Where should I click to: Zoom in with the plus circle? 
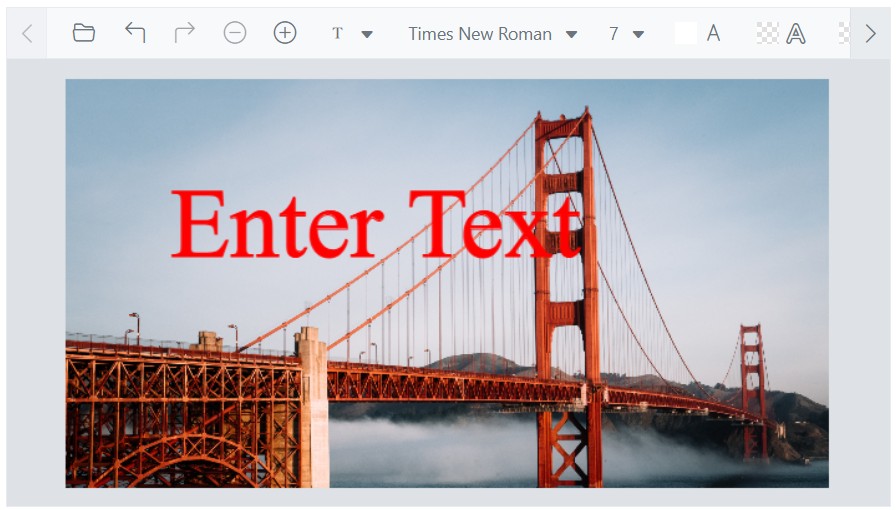tap(285, 33)
